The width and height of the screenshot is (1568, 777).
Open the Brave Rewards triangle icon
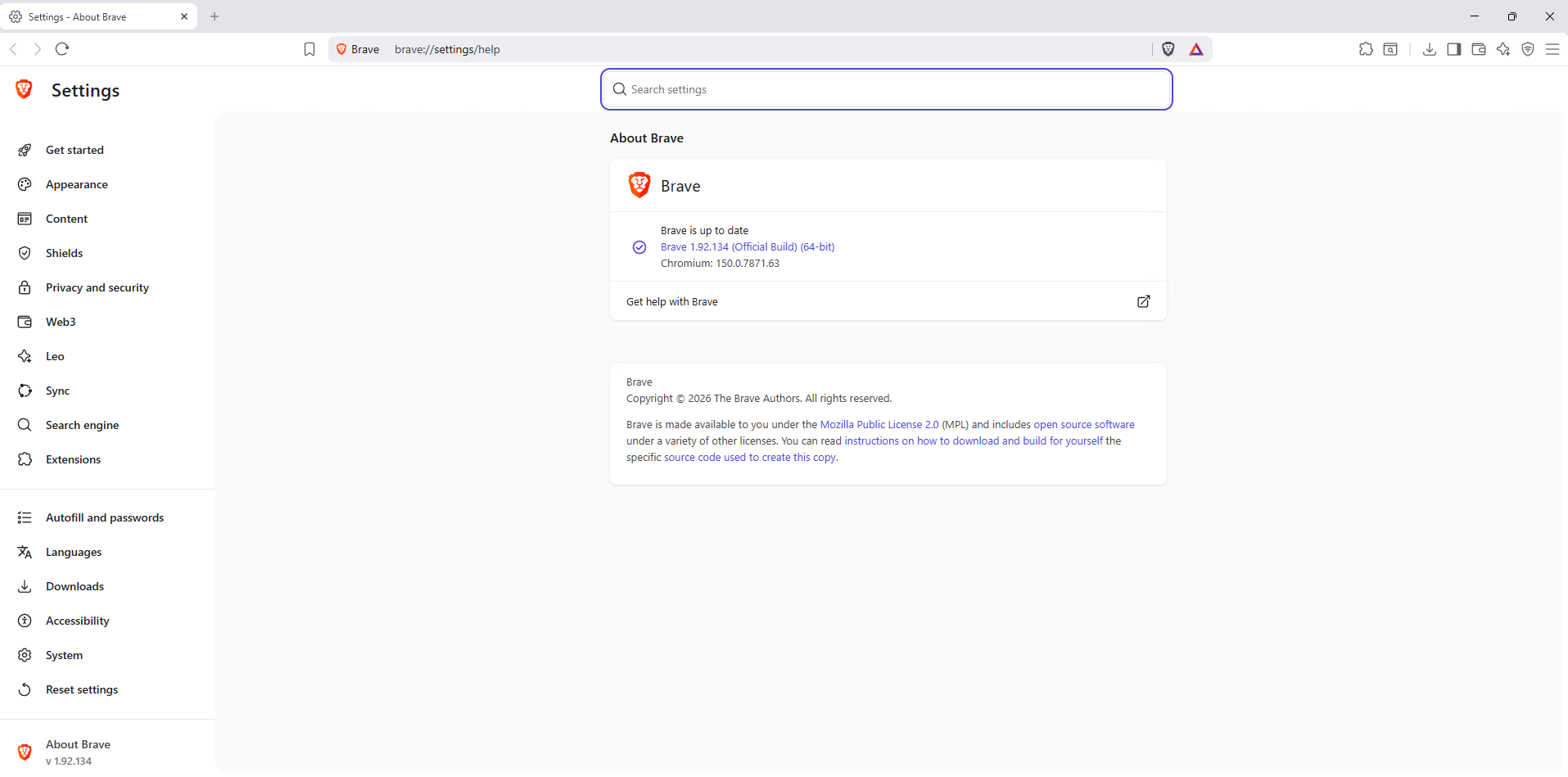(1196, 49)
